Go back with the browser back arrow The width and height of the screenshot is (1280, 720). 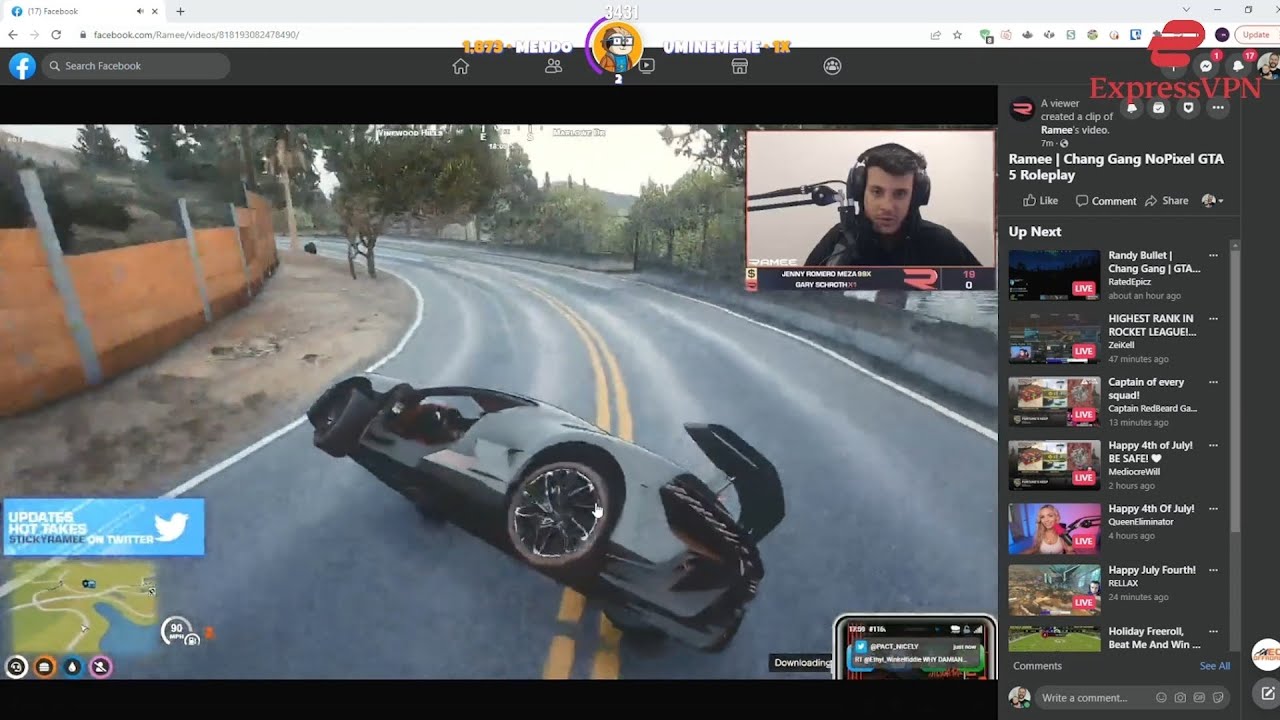[13, 34]
